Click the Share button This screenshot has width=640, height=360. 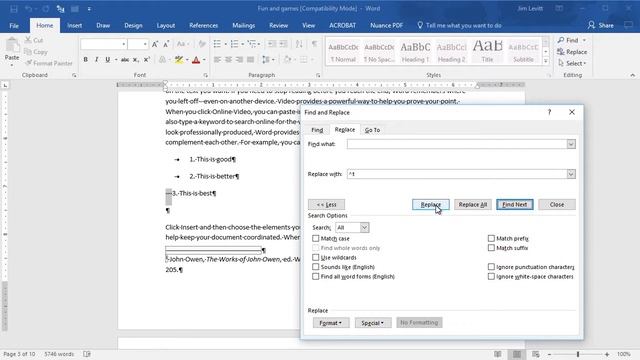click(x=601, y=25)
